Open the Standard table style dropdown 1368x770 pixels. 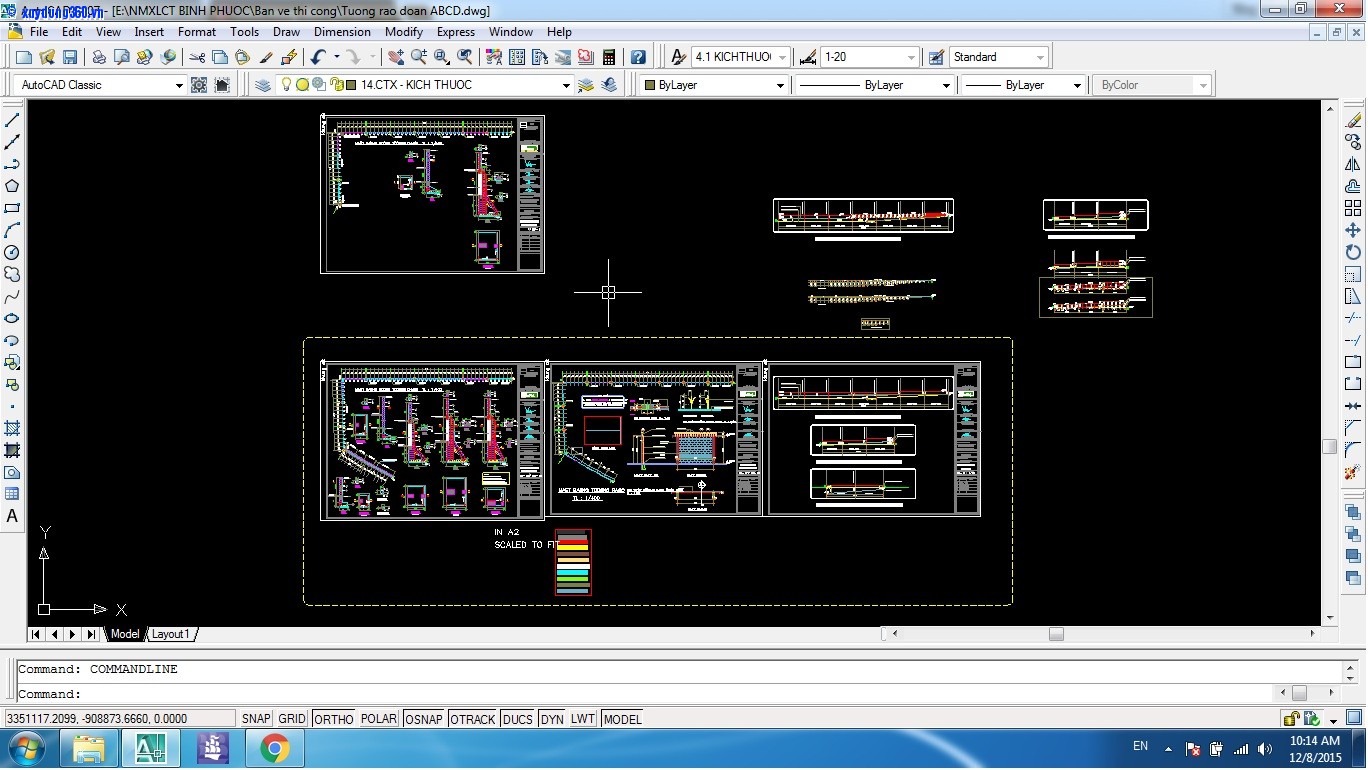[x=1041, y=57]
